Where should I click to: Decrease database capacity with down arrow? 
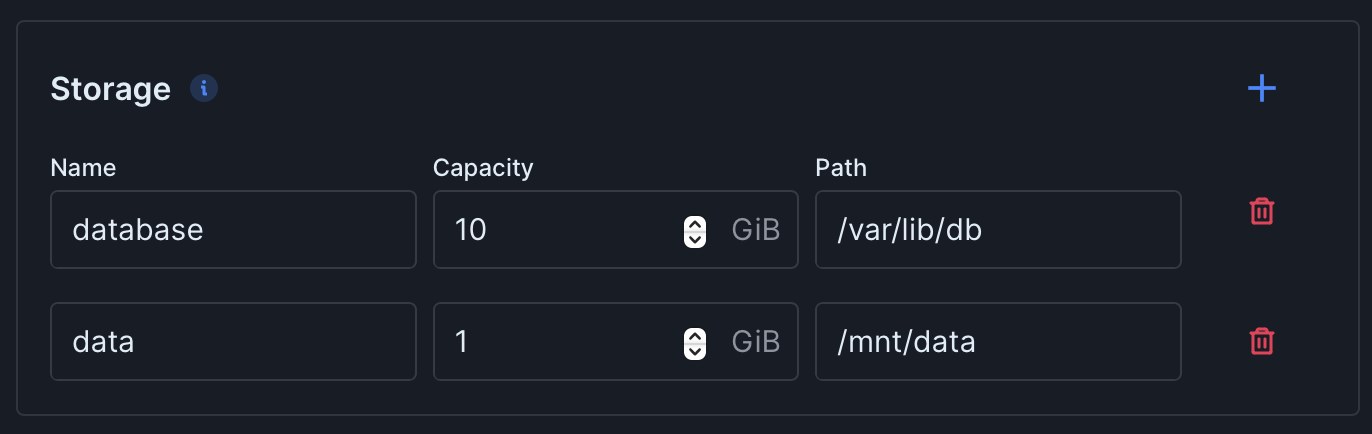(694, 238)
